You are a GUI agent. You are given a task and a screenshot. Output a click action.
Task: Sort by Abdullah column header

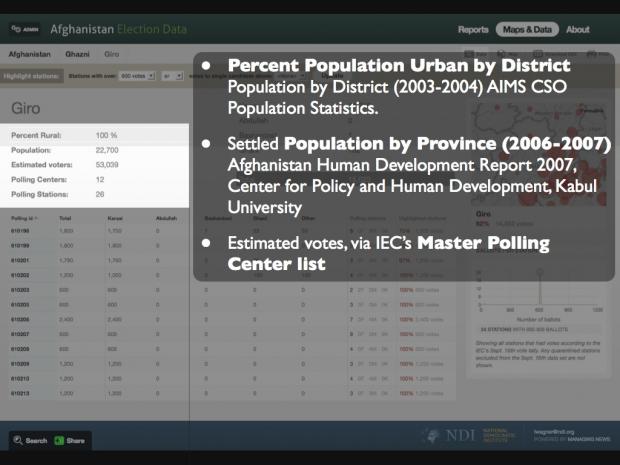point(166,218)
